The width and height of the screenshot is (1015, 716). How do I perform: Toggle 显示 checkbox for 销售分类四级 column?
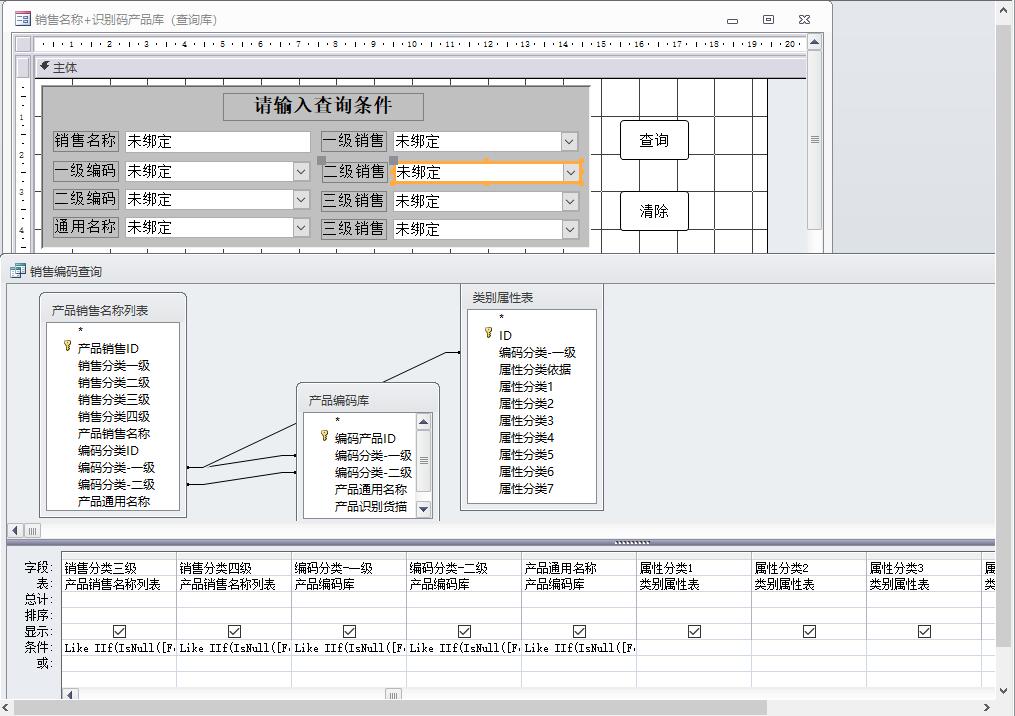pos(234,631)
